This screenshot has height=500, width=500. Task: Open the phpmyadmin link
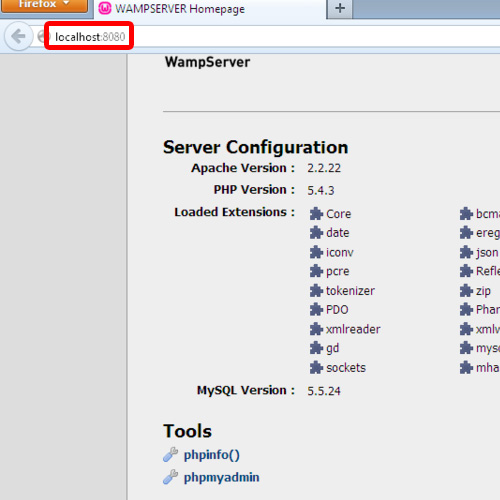click(221, 477)
